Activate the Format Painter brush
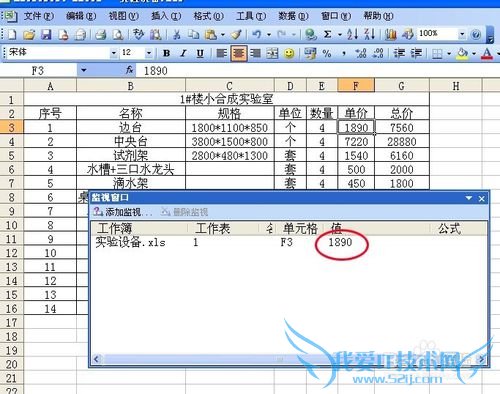 237,34
